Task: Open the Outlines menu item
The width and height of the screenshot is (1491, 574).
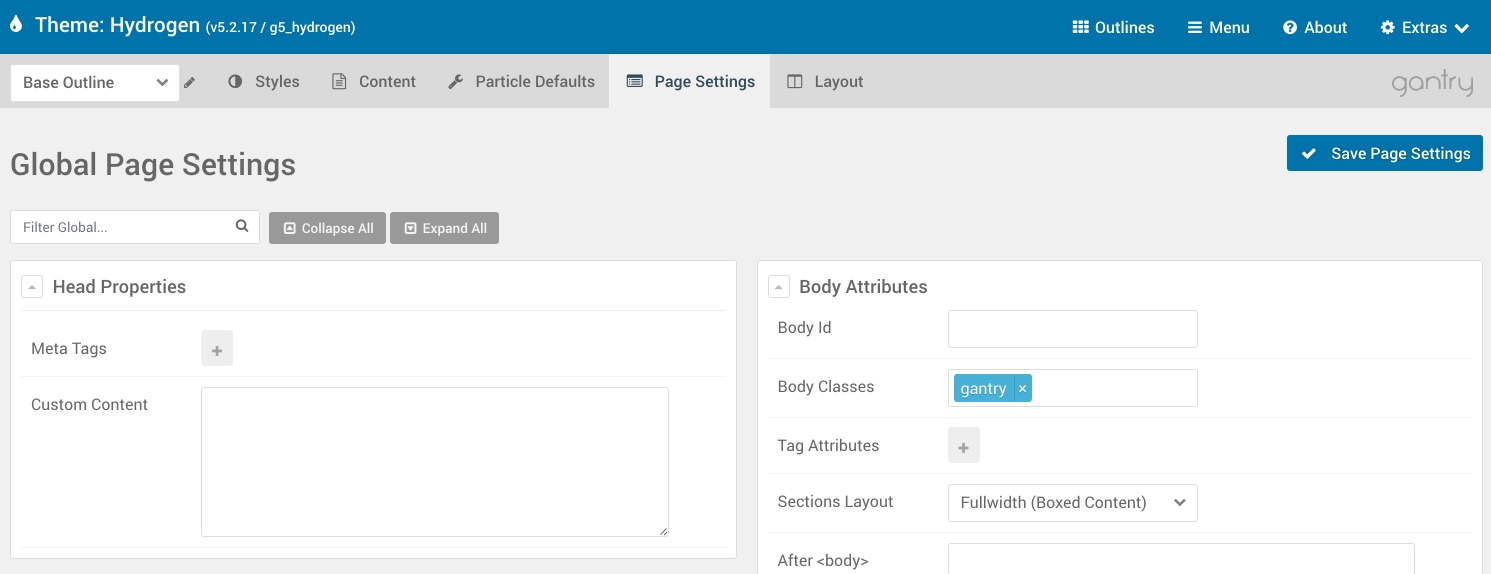Action: [x=1113, y=28]
